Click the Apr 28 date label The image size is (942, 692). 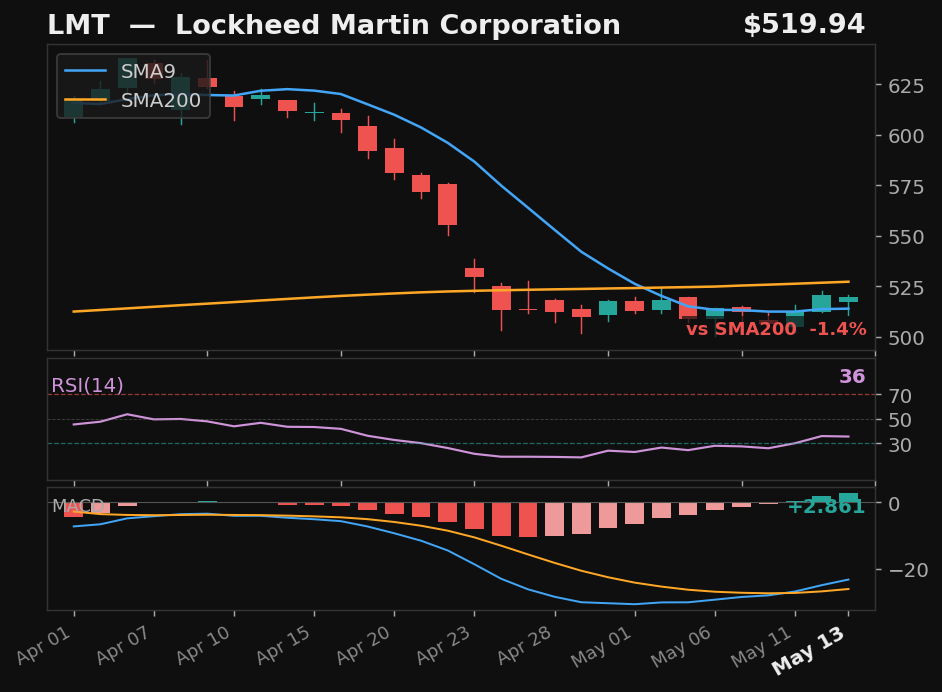pyautogui.click(x=524, y=645)
